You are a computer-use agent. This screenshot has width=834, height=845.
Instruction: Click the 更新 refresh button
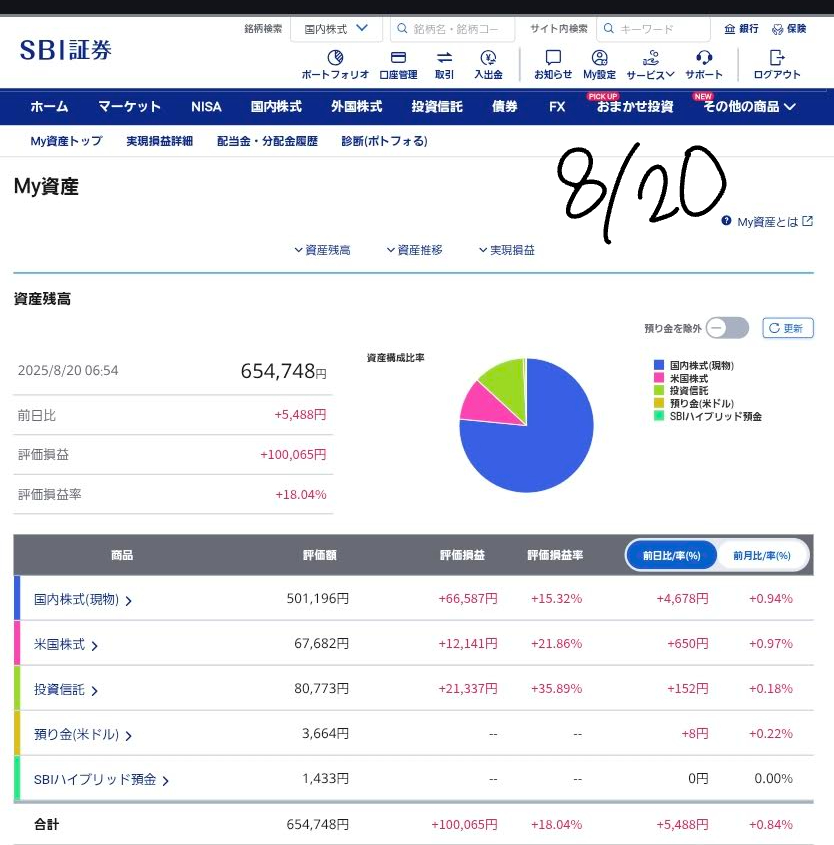[788, 328]
